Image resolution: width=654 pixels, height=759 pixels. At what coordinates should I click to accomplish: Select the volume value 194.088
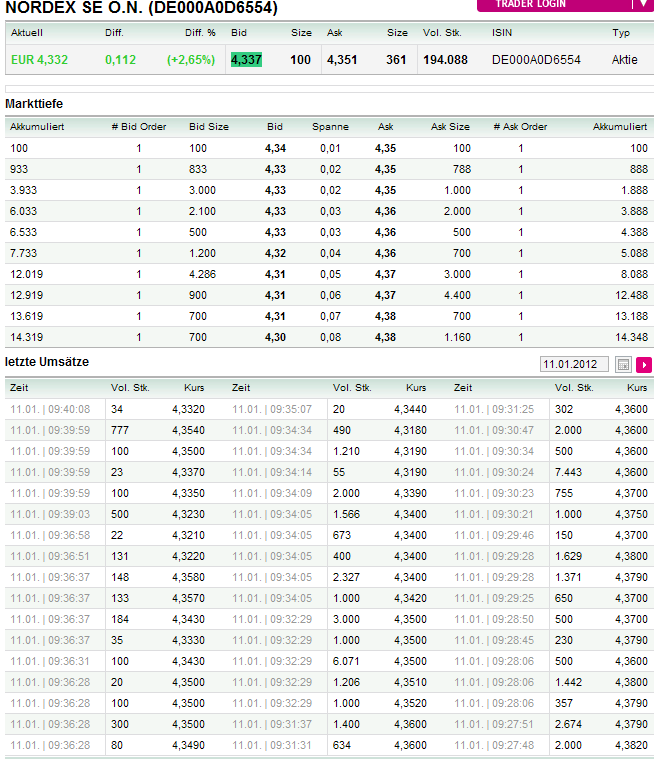tap(445, 60)
